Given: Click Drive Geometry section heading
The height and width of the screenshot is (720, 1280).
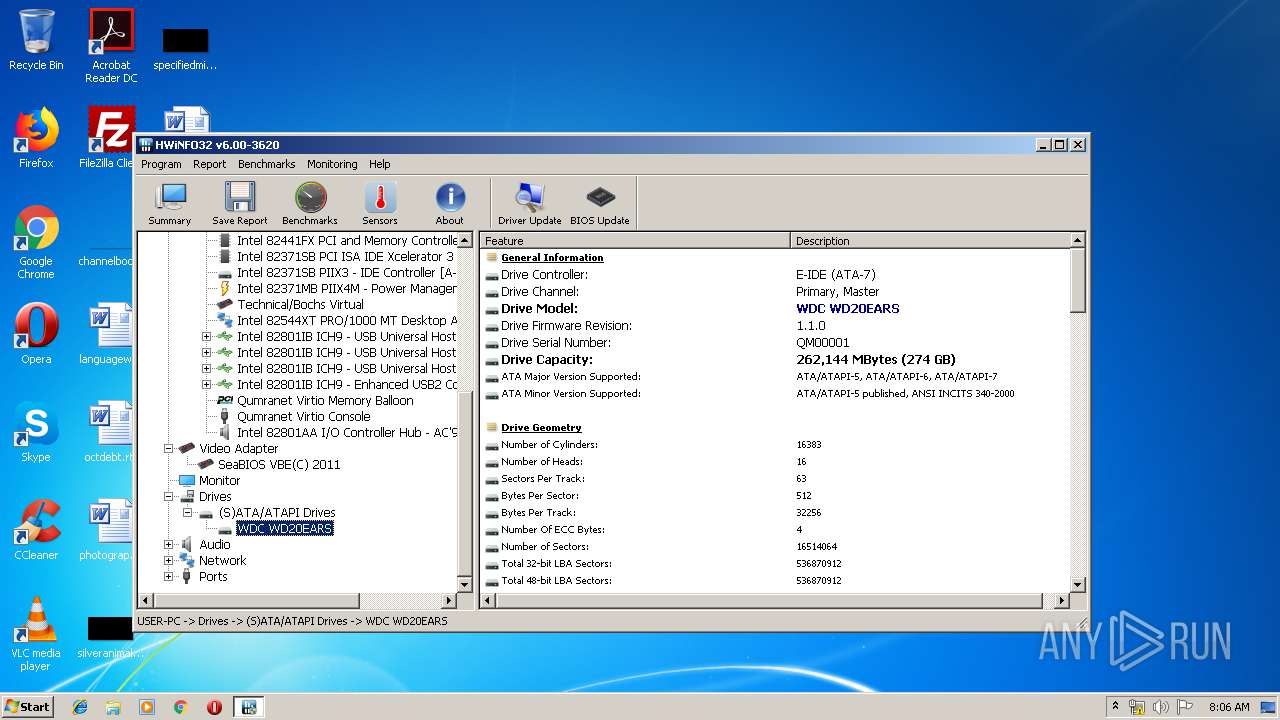Looking at the screenshot, I should tap(541, 428).
